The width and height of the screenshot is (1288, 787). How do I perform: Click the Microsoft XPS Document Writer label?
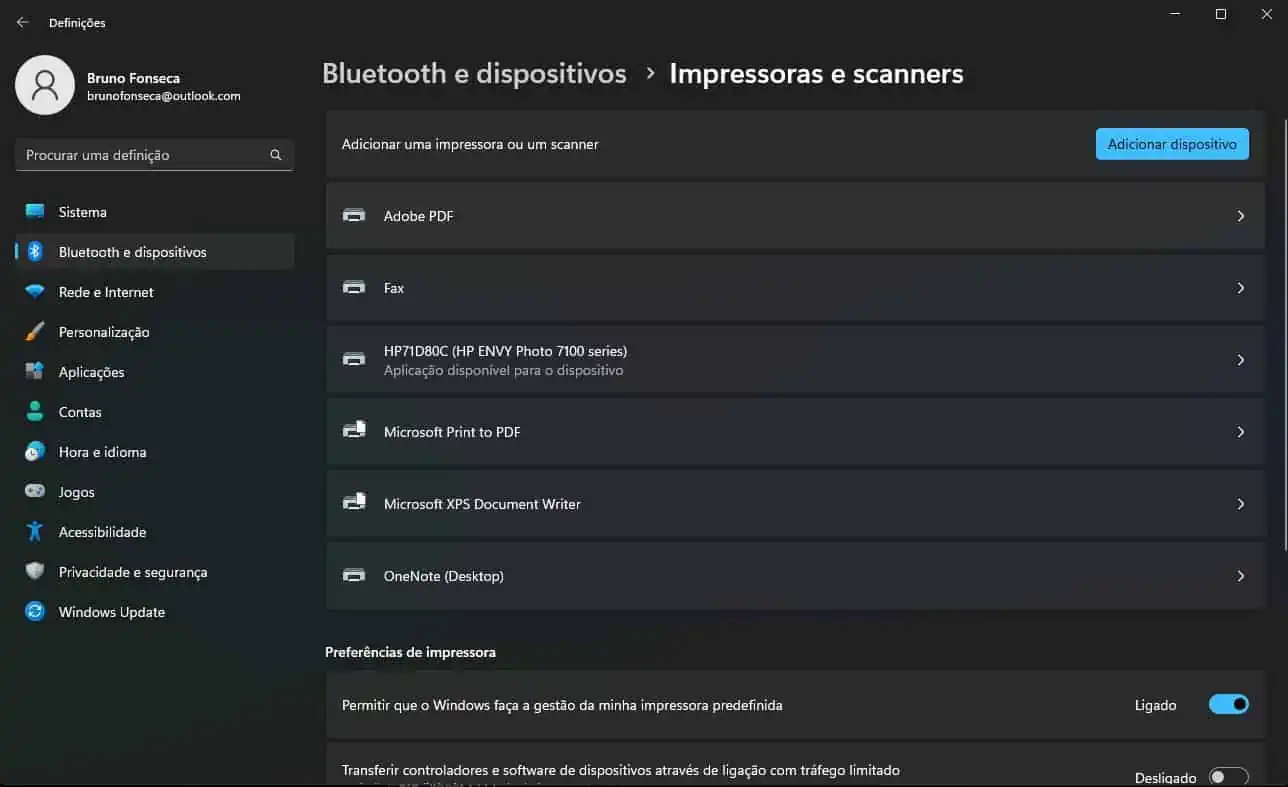click(x=482, y=504)
